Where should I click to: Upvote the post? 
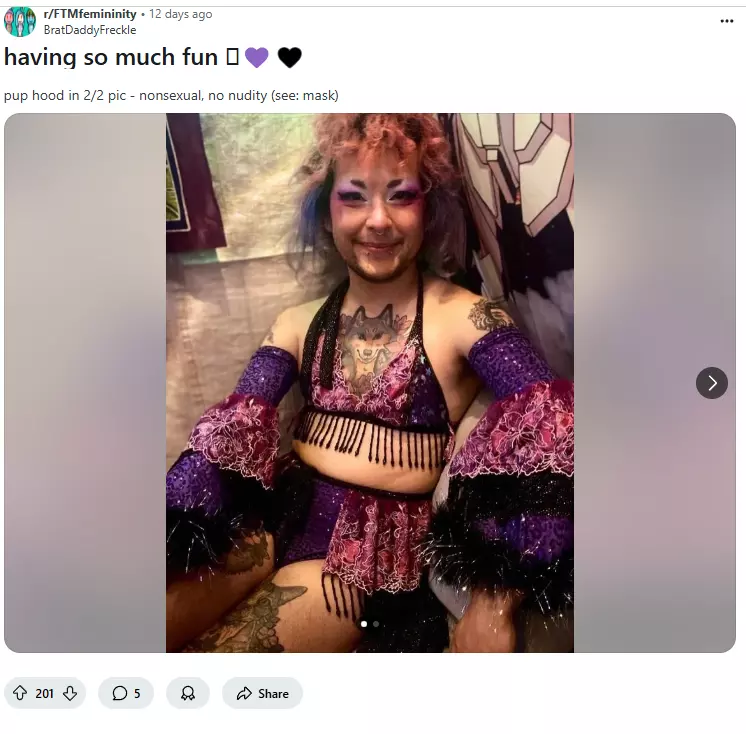20,693
